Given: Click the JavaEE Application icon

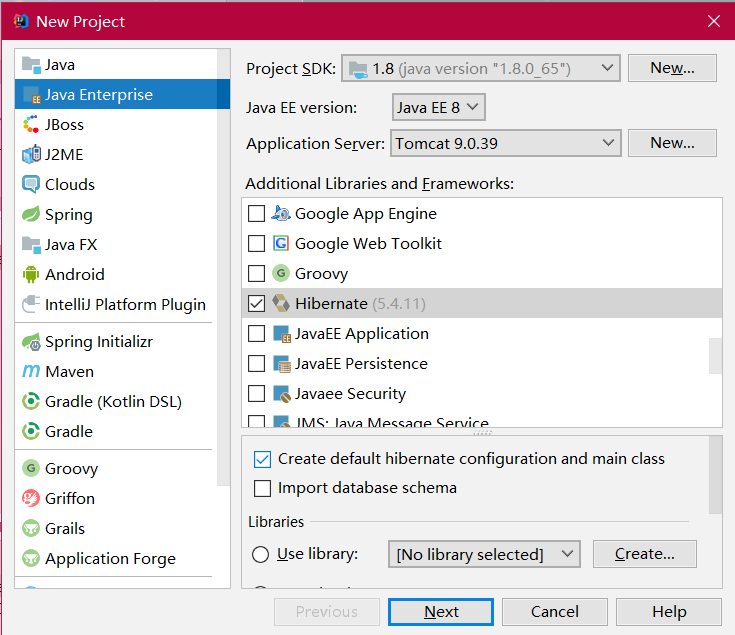Looking at the screenshot, I should point(282,334).
